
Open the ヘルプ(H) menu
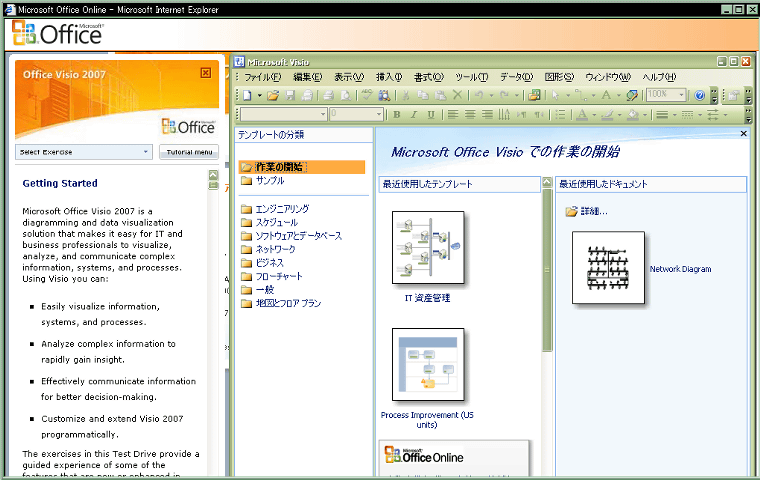click(659, 77)
